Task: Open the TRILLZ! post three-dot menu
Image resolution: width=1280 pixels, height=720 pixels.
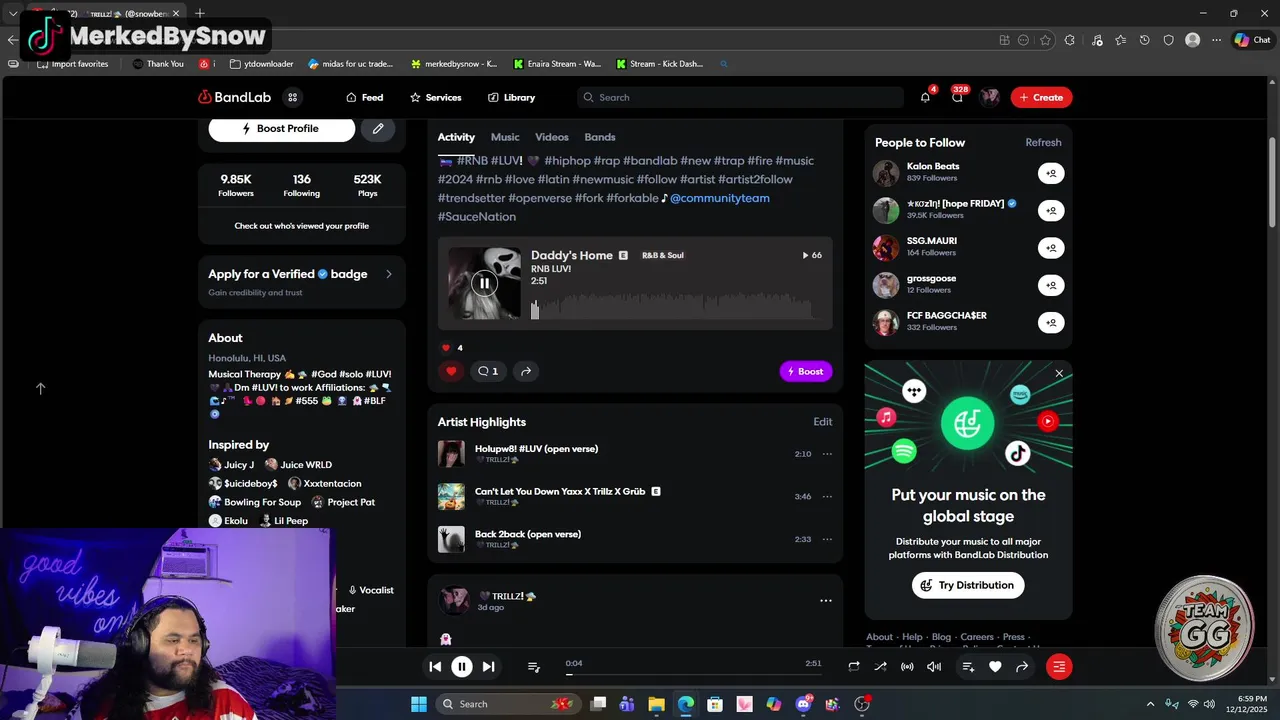Action: [826, 601]
